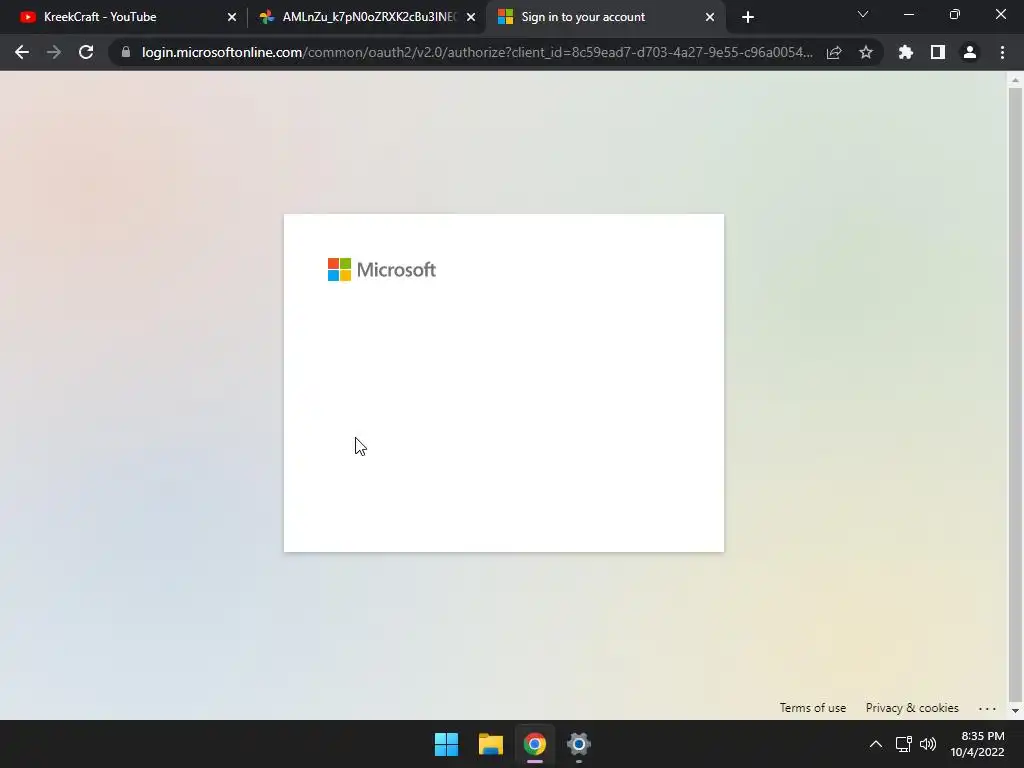Image resolution: width=1024 pixels, height=768 pixels.
Task: Bookmark this tab with star icon
Action: 866,52
